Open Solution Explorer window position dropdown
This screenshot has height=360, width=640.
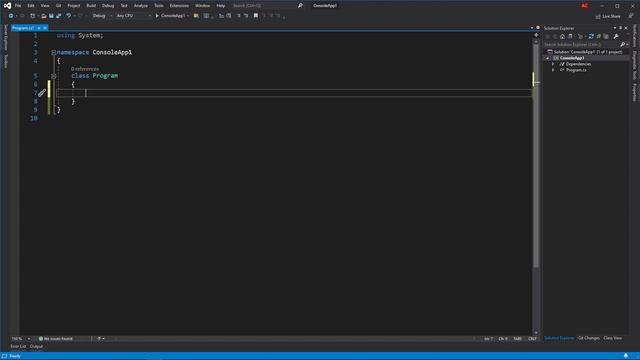point(615,28)
